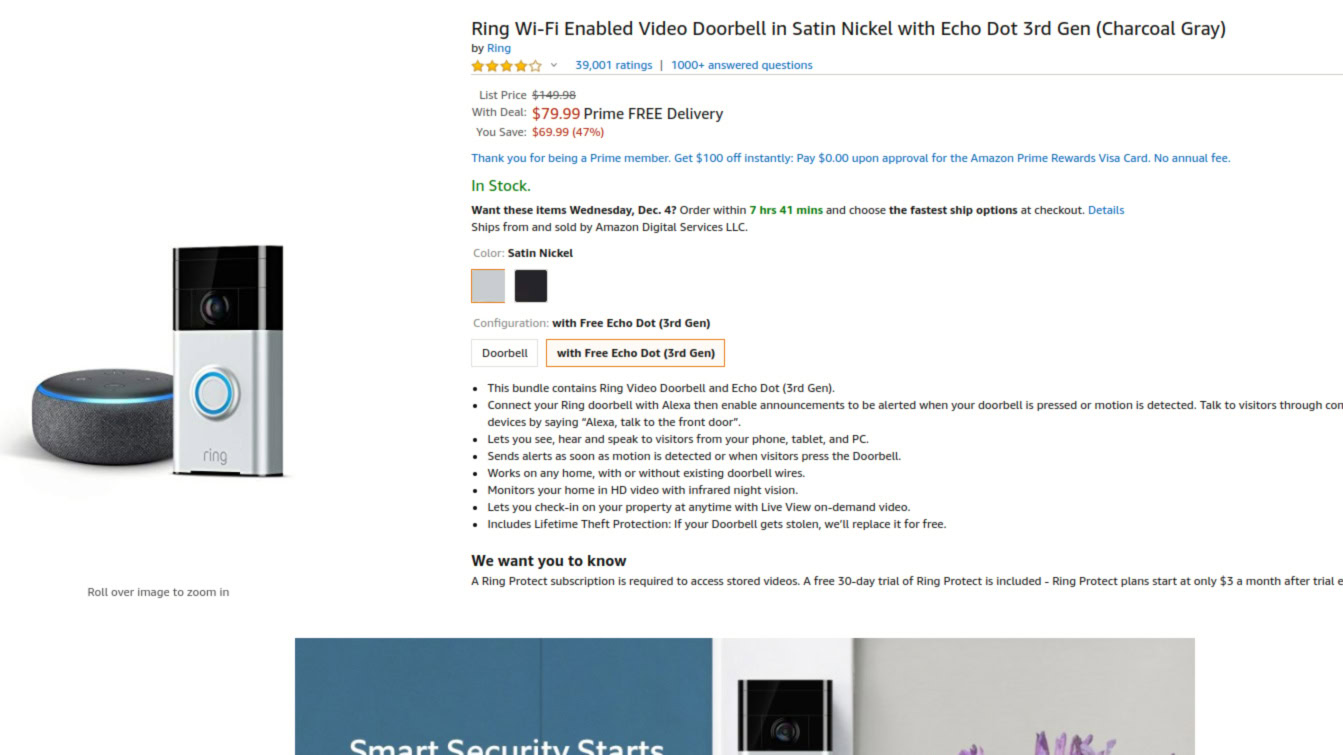Select the Satin Nickel color swatch
This screenshot has height=755, width=1343.
click(488, 286)
